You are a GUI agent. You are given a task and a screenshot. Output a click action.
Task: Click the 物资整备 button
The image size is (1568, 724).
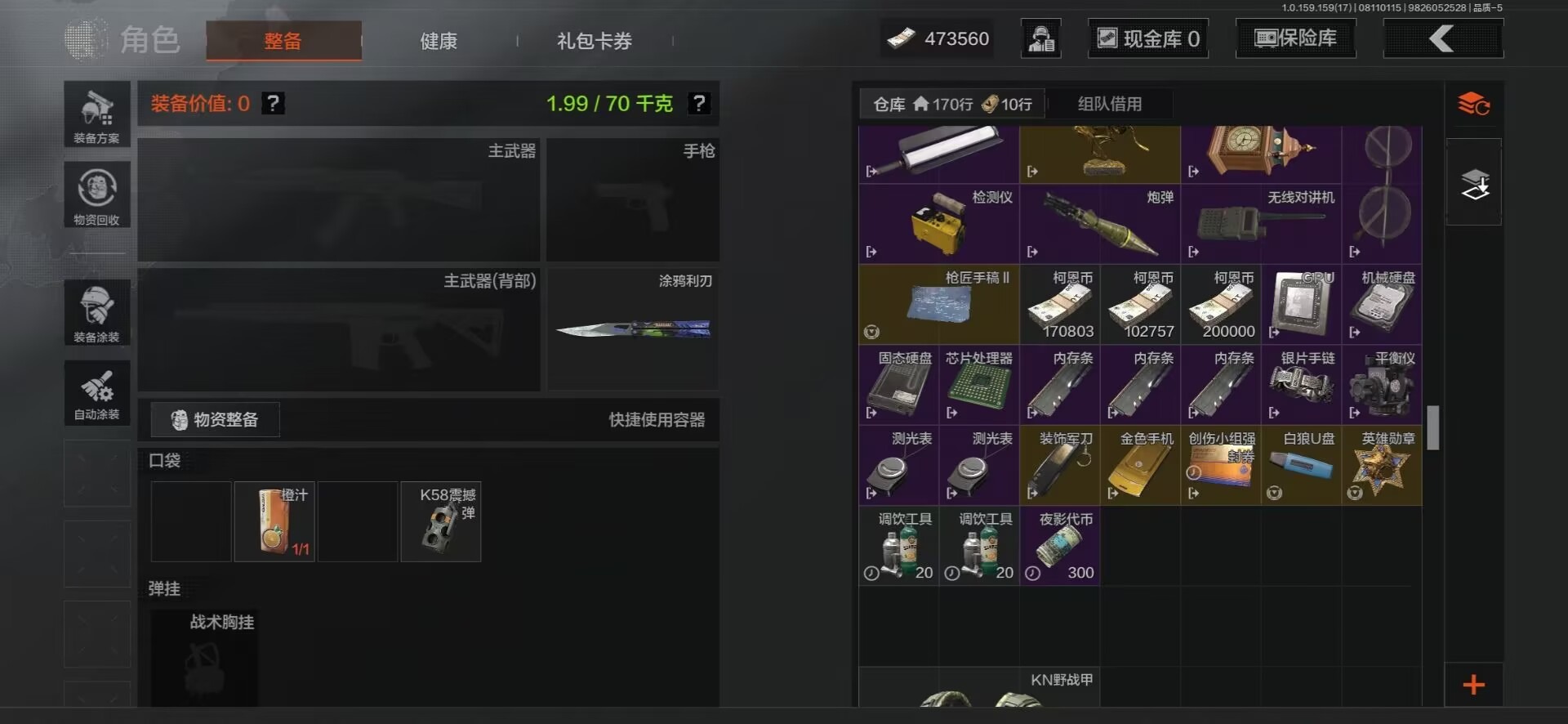216,420
